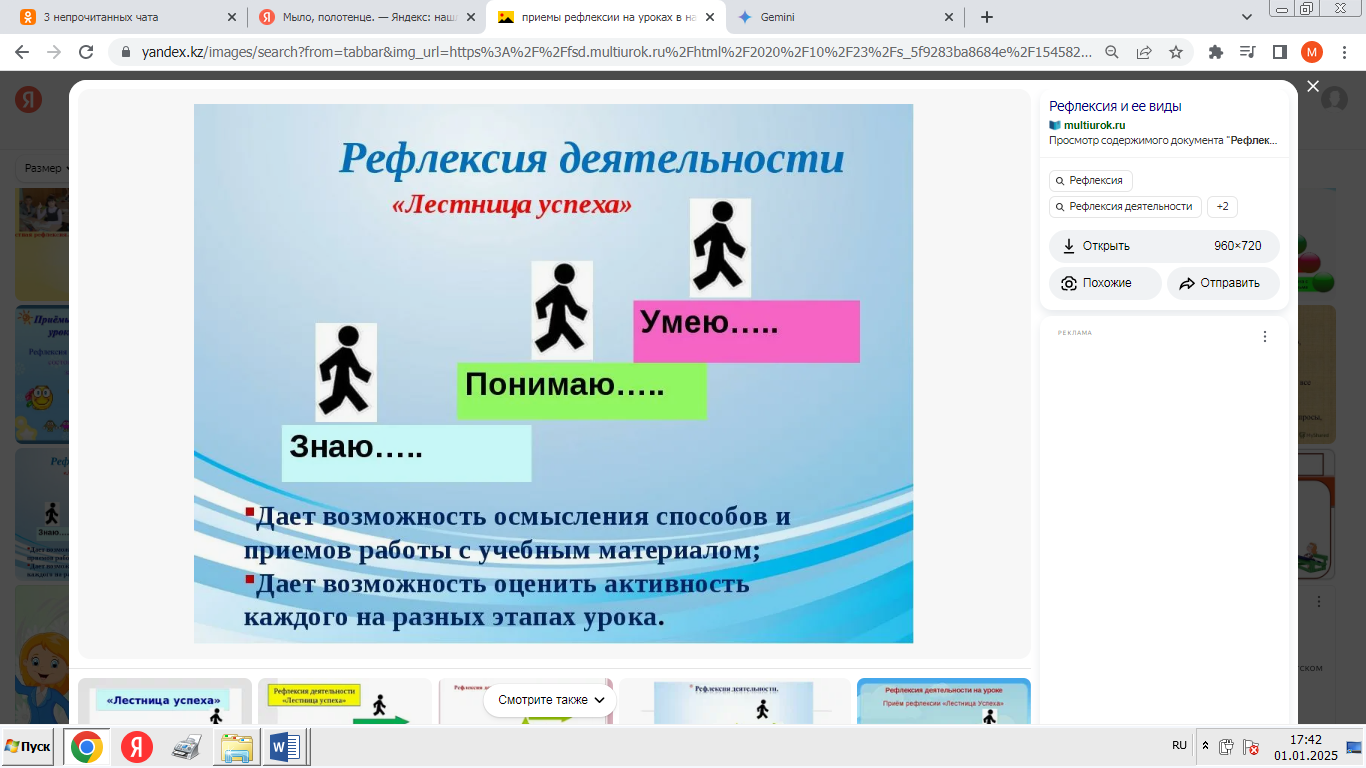Click the 'Похожие' similar images button

click(x=1105, y=283)
